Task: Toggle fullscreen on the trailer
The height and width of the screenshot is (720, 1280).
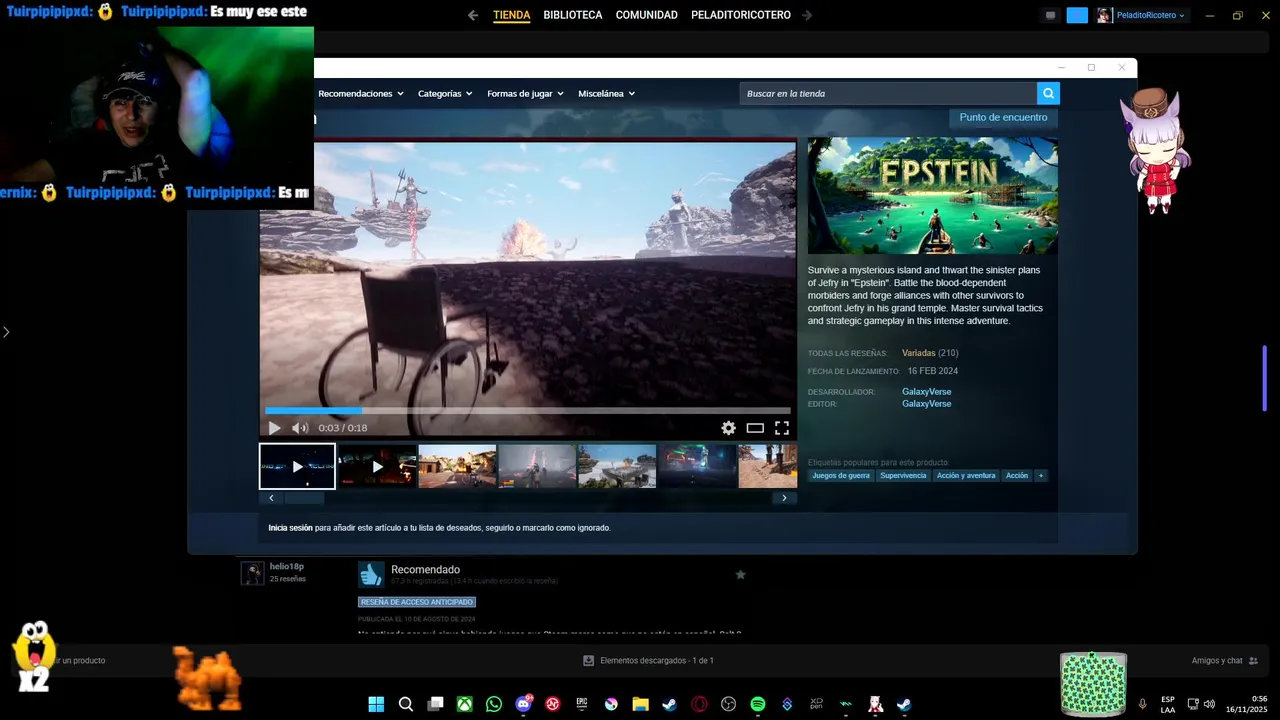Action: coord(782,428)
